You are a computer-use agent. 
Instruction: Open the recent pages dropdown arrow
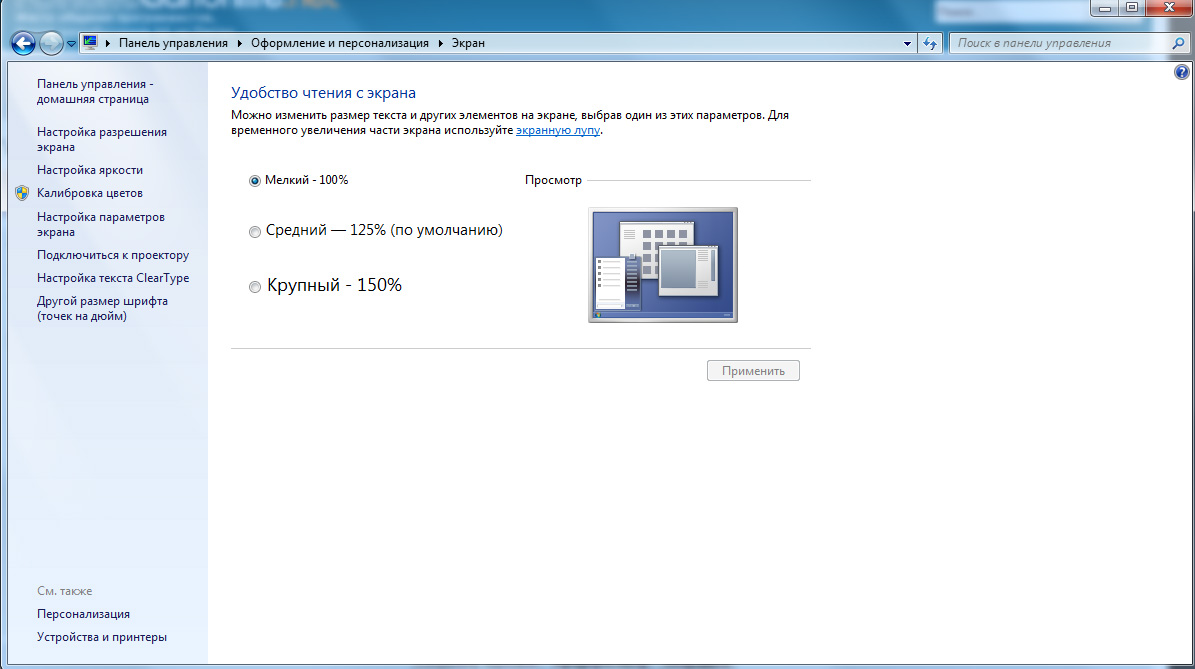click(71, 44)
